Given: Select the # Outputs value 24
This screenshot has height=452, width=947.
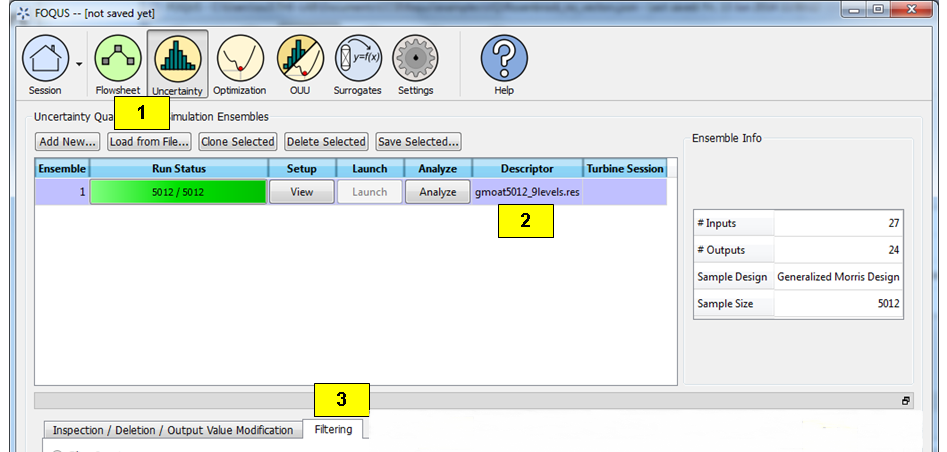Looking at the screenshot, I should (x=838, y=250).
